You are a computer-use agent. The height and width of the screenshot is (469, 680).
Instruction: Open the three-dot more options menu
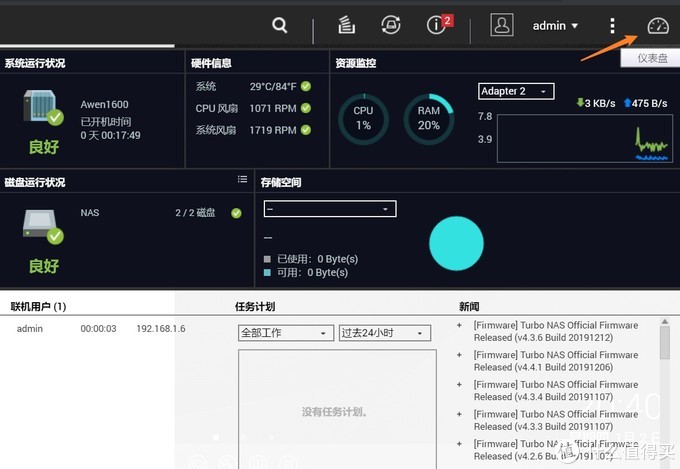(x=612, y=26)
